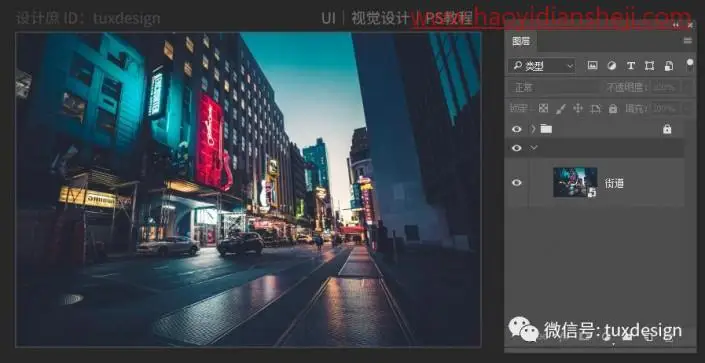The width and height of the screenshot is (705, 363).
Task: Select the locked group folder icon
Action: [x=546, y=129]
